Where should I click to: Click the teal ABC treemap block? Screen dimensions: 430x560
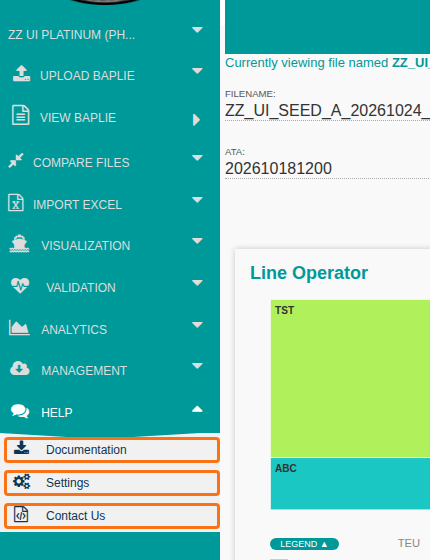[350, 484]
